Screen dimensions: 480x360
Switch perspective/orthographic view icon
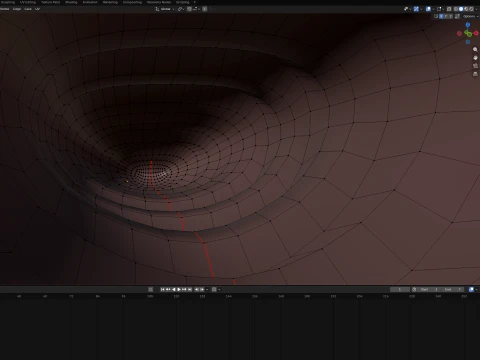click(475, 74)
